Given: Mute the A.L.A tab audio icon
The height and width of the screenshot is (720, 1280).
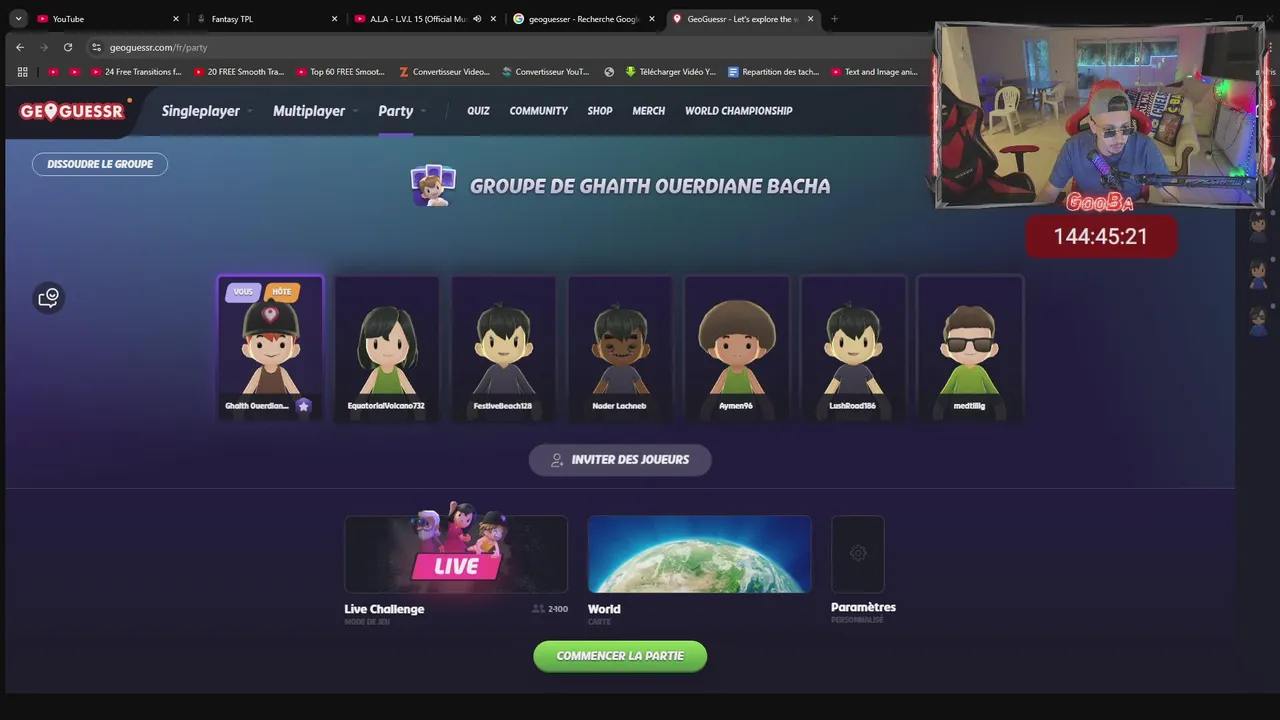Looking at the screenshot, I should pos(477,19).
